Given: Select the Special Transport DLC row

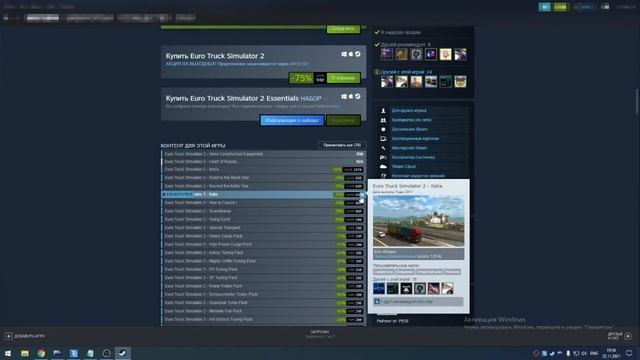Looking at the screenshot, I should click(x=264, y=228).
